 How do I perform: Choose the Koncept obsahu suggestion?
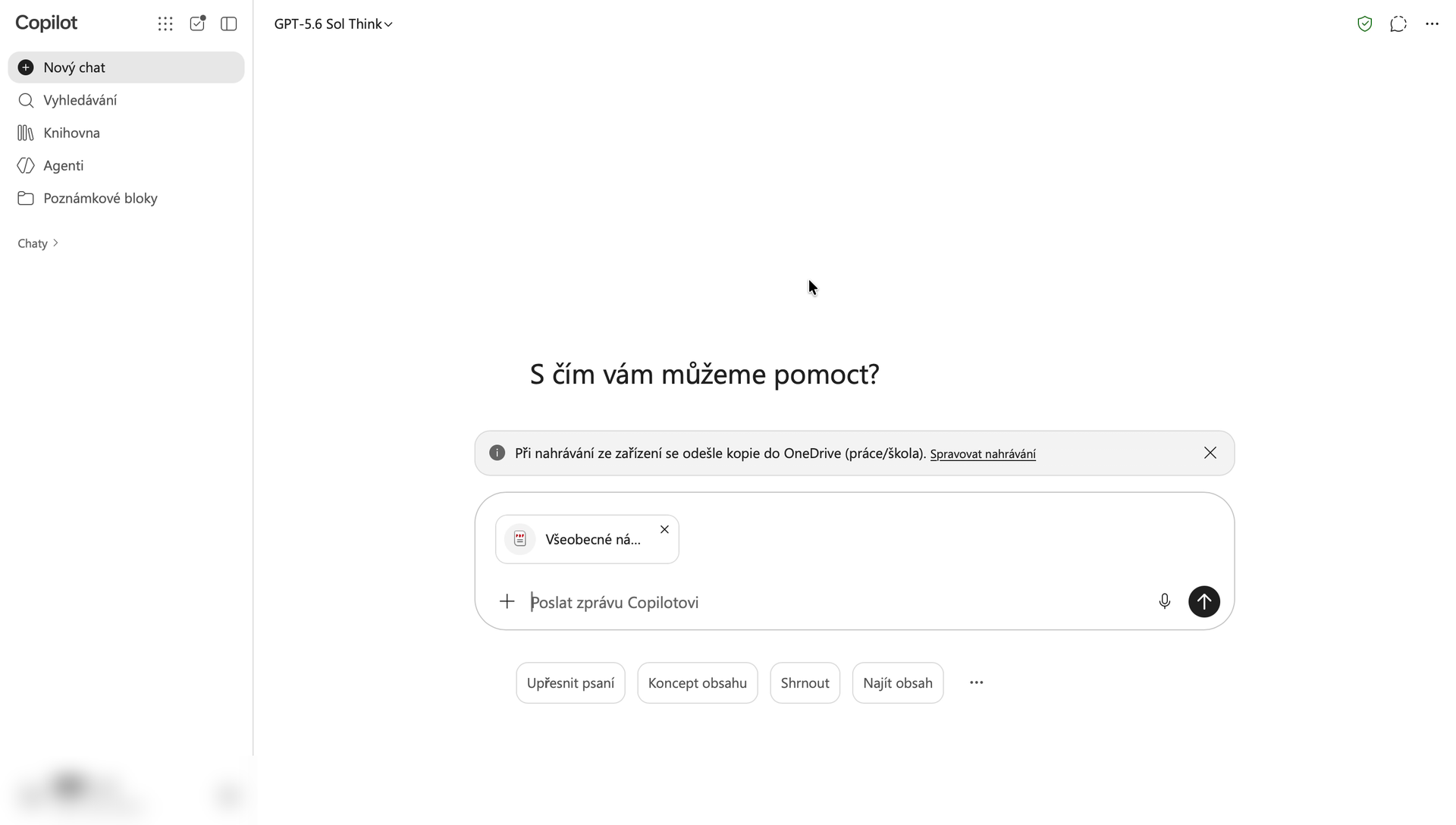click(697, 682)
